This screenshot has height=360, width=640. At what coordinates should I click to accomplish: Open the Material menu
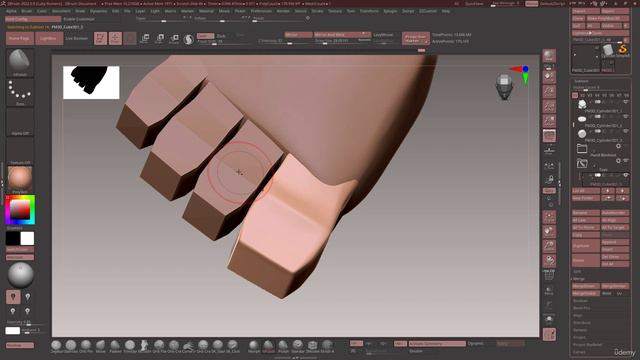[206, 11]
